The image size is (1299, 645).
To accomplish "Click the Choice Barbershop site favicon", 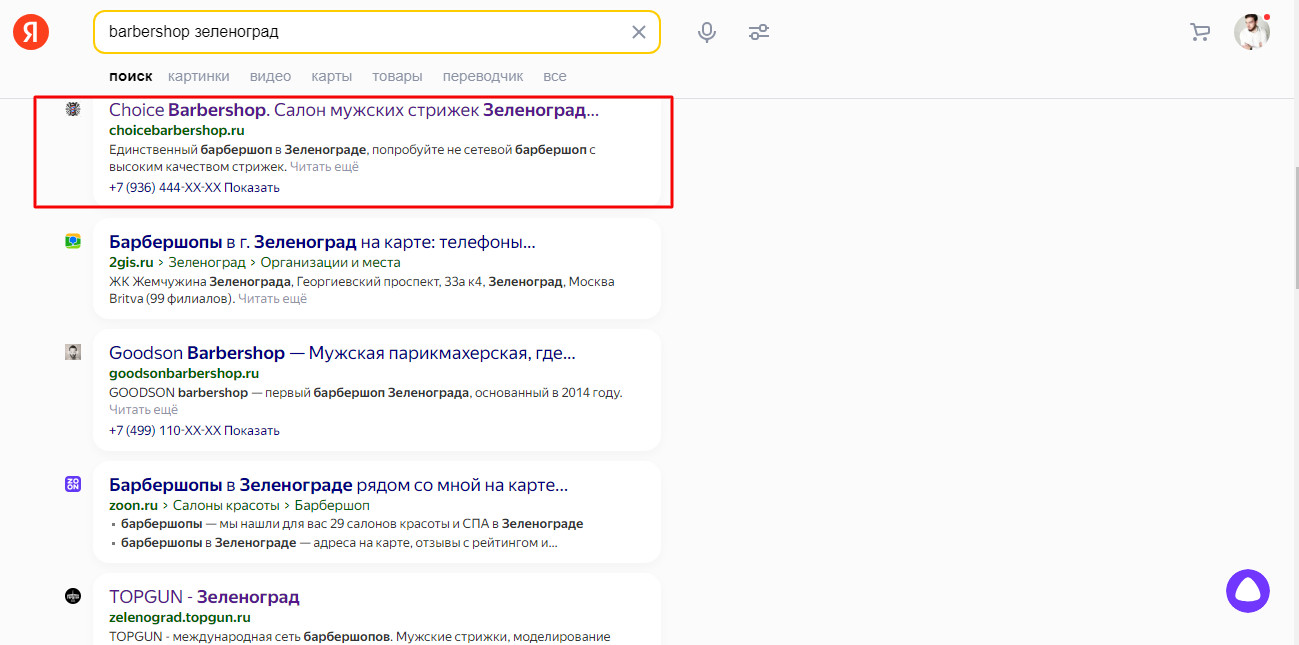I will pyautogui.click(x=73, y=109).
